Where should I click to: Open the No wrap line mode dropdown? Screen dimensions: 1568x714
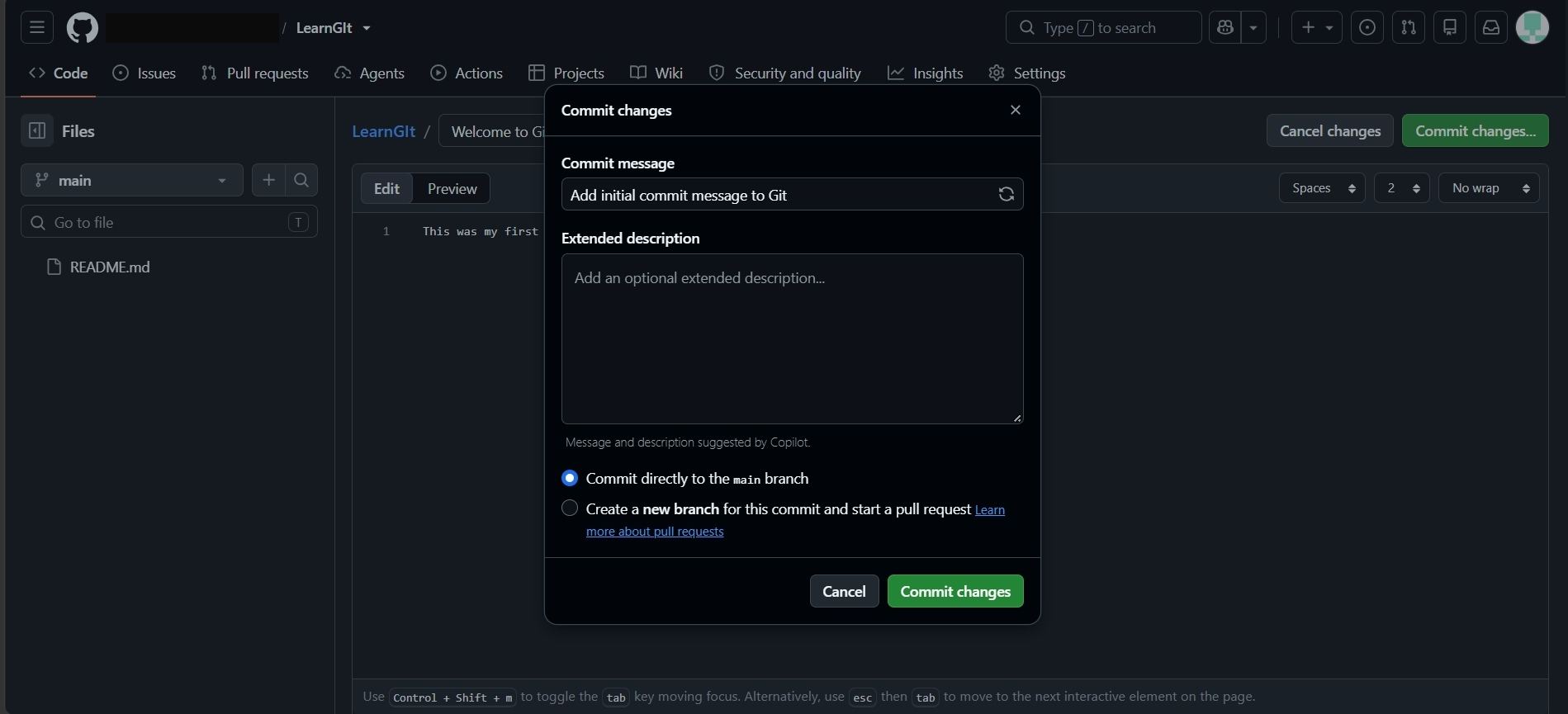(1489, 188)
